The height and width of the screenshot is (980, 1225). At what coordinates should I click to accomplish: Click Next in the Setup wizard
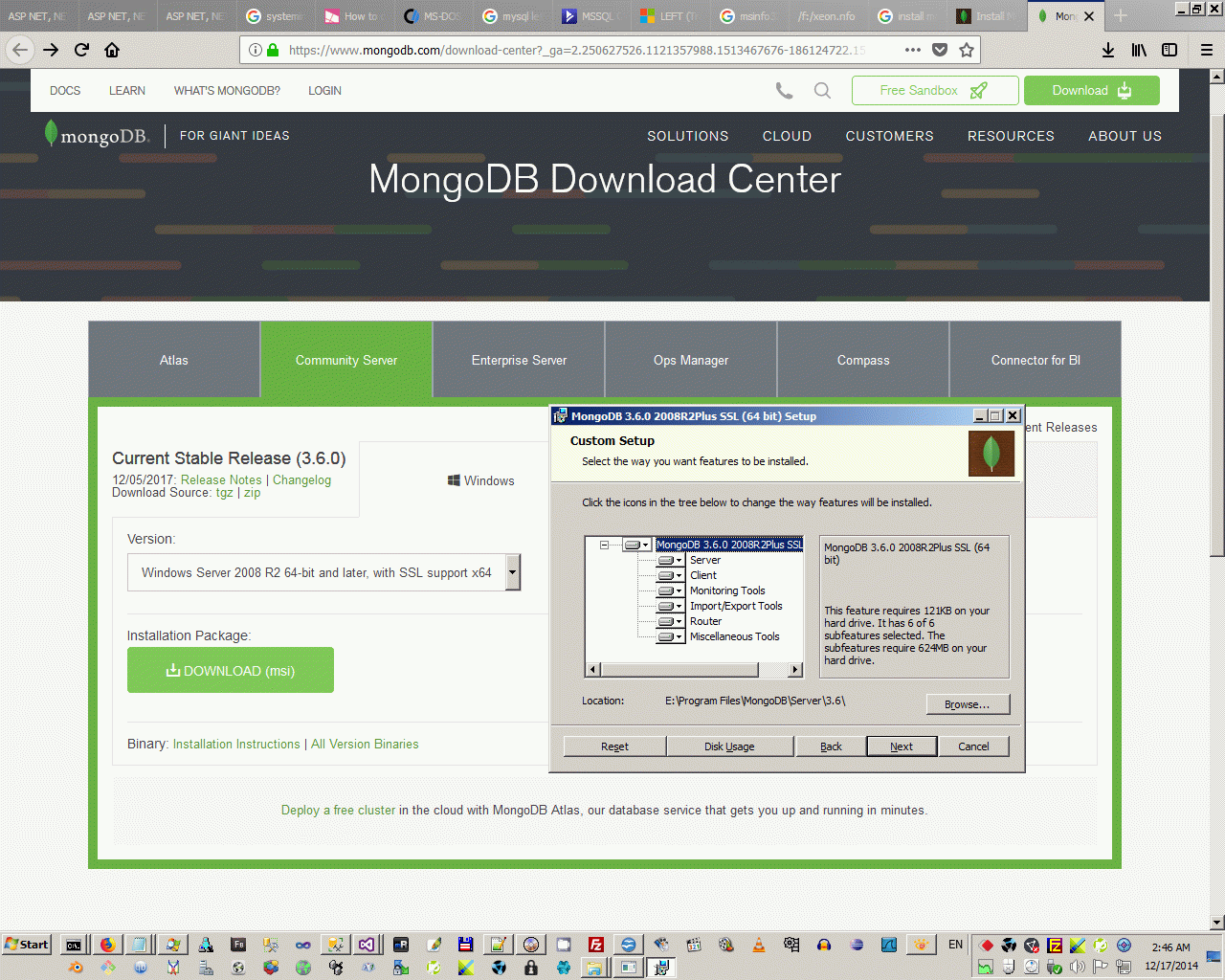tap(902, 746)
